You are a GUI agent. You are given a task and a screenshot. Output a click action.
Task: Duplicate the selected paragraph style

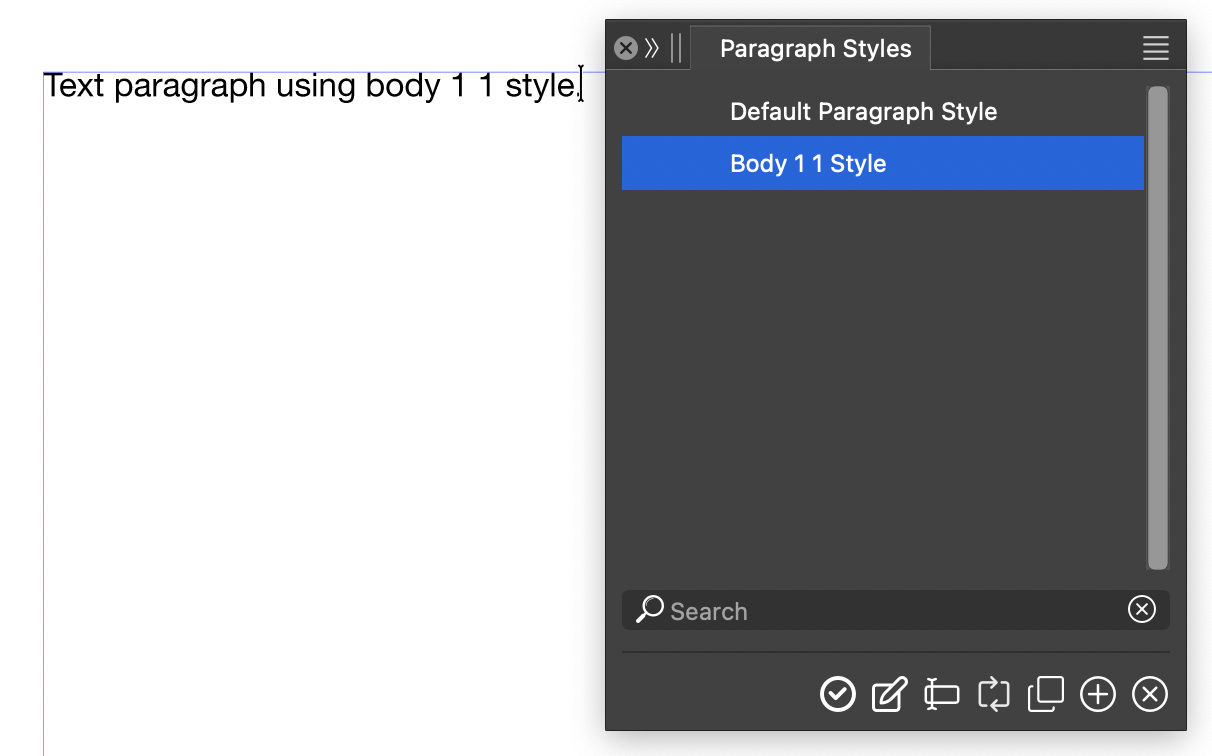1046,694
